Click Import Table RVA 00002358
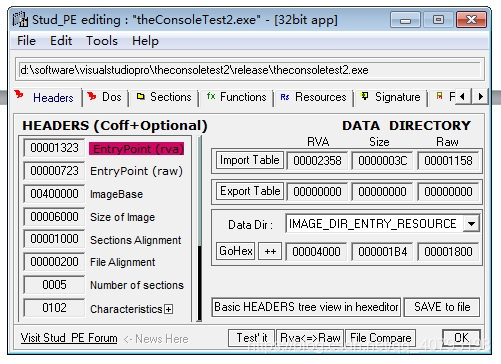 pos(317,161)
